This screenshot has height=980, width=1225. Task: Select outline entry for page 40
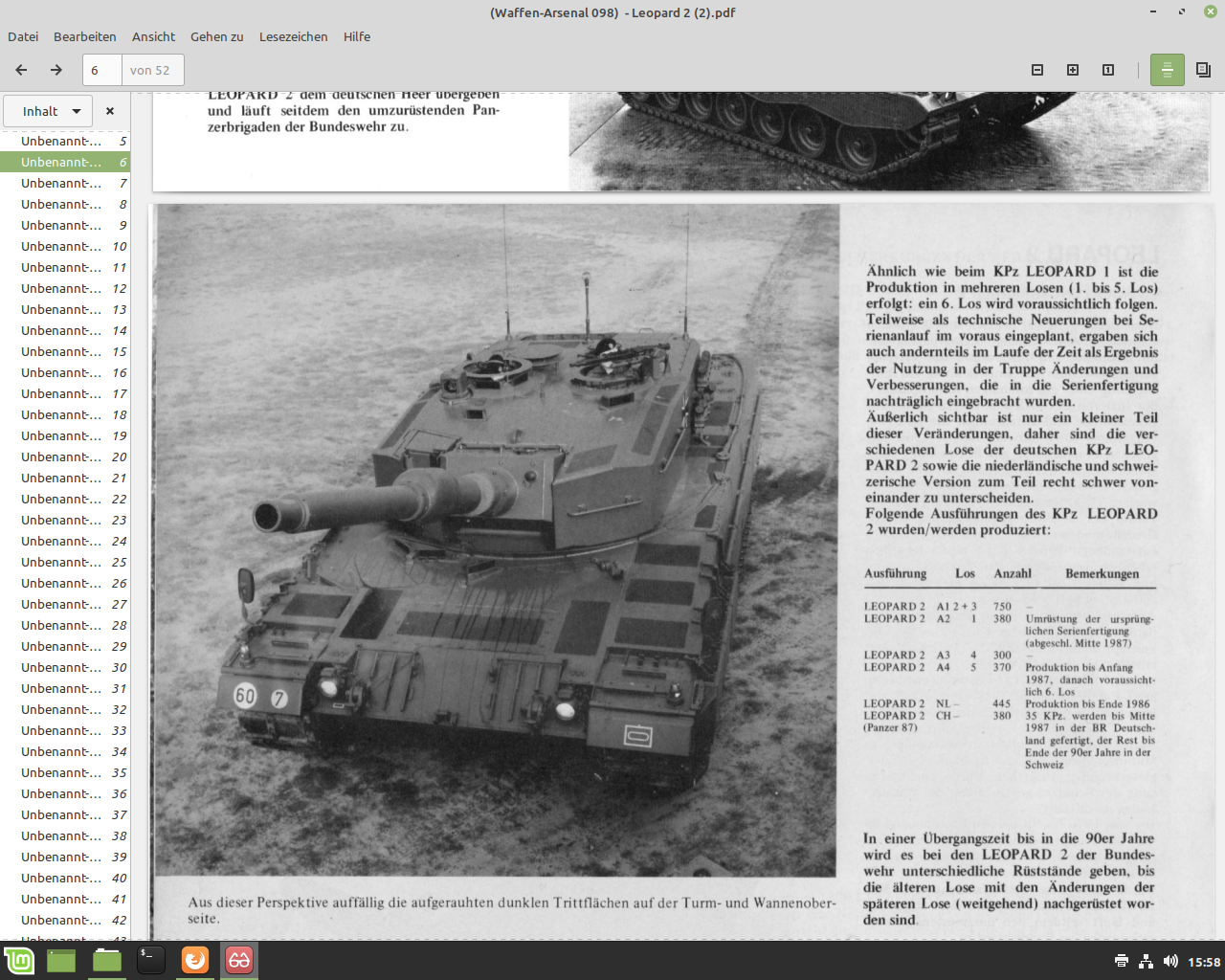click(65, 878)
